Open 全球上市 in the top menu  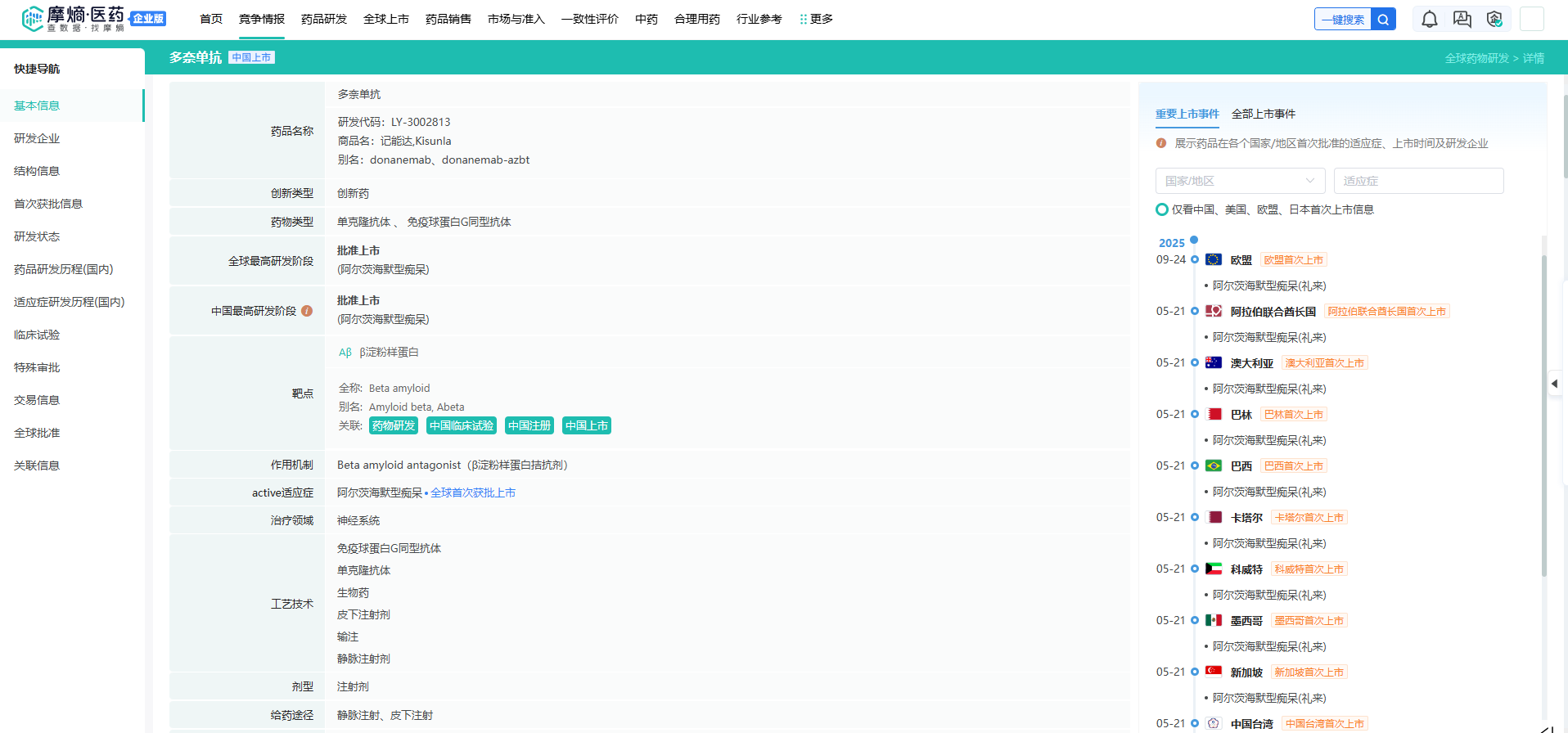click(386, 19)
